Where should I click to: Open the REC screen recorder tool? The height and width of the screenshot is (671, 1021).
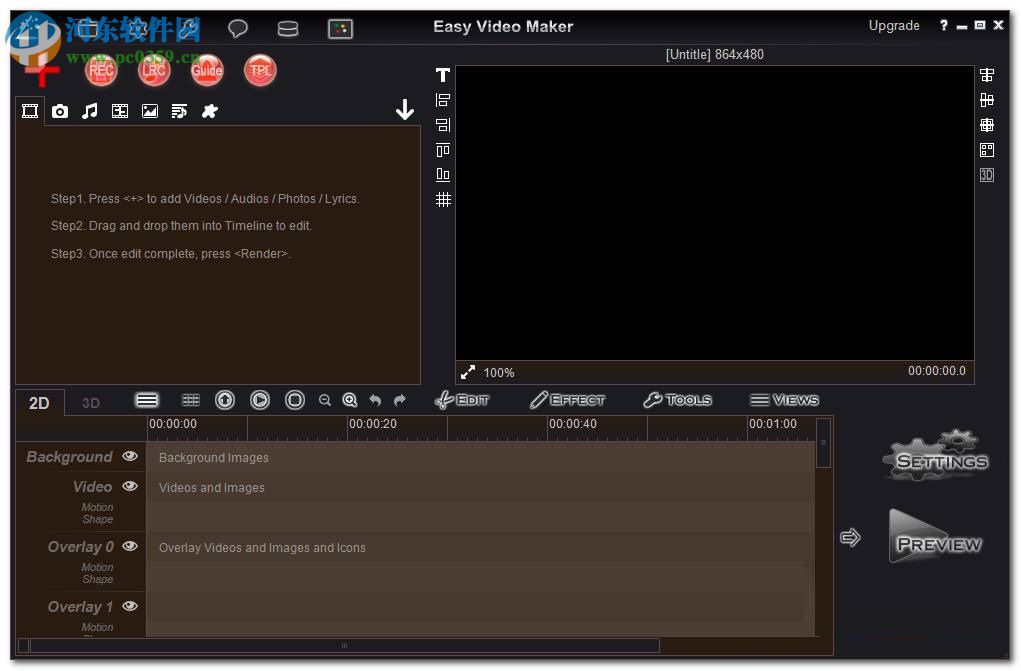pos(100,70)
